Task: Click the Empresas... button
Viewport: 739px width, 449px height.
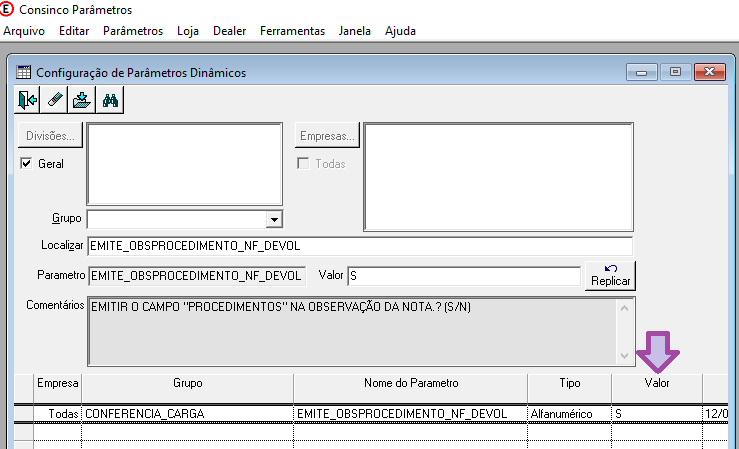Action: click(327, 136)
